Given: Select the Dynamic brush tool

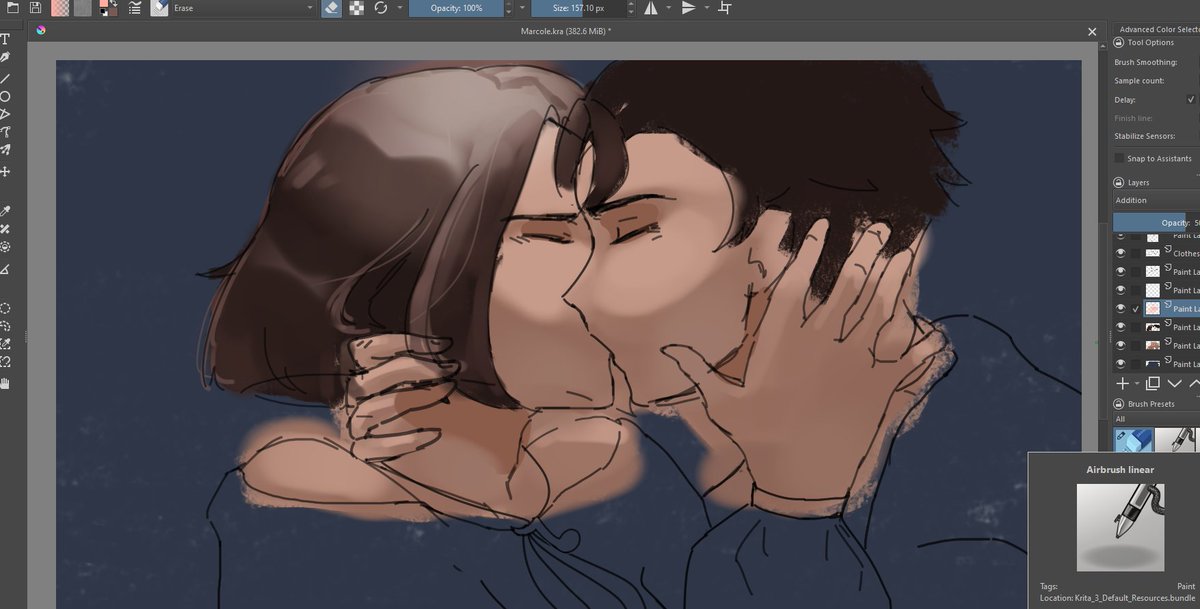Looking at the screenshot, I should (x=5, y=150).
